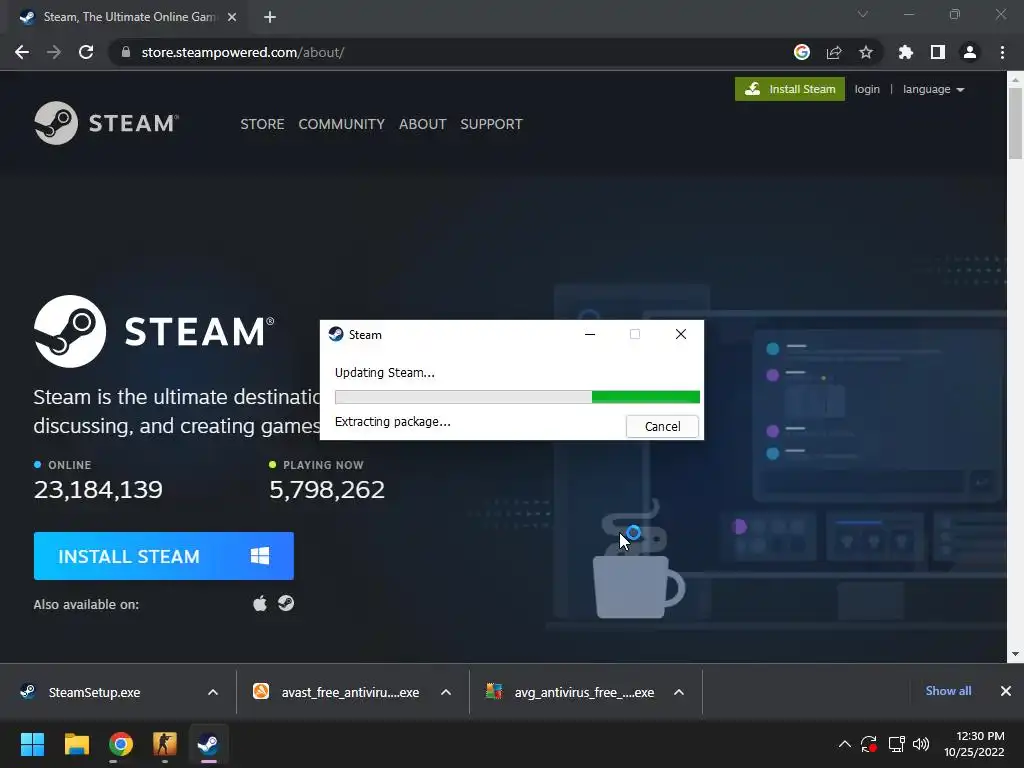1024x768 pixels.
Task: Open the COMMUNITY menu
Action: (x=342, y=124)
